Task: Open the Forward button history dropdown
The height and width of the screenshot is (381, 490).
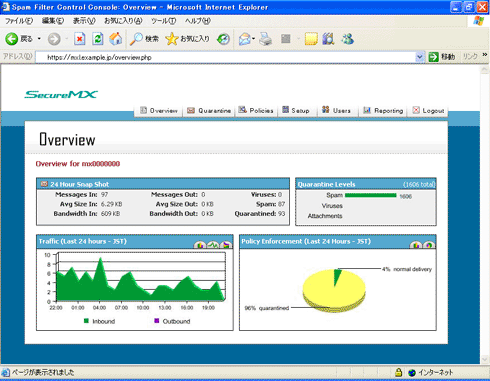Action: [x=66, y=39]
